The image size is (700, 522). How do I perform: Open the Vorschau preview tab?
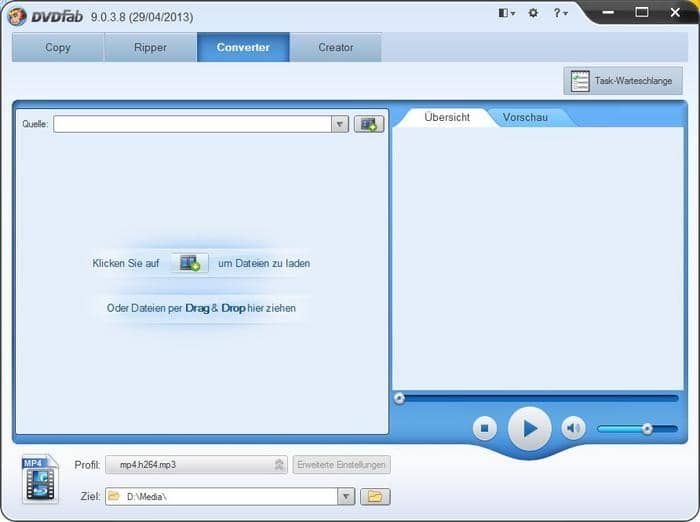click(525, 117)
